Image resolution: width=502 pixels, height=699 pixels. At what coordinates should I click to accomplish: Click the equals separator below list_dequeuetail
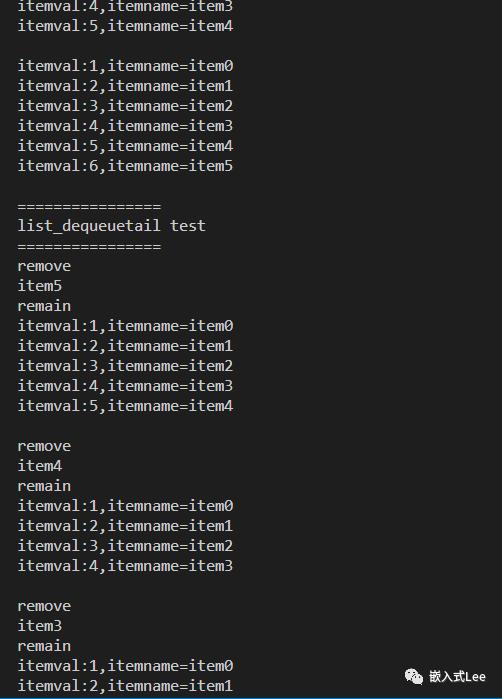pyautogui.click(x=89, y=247)
